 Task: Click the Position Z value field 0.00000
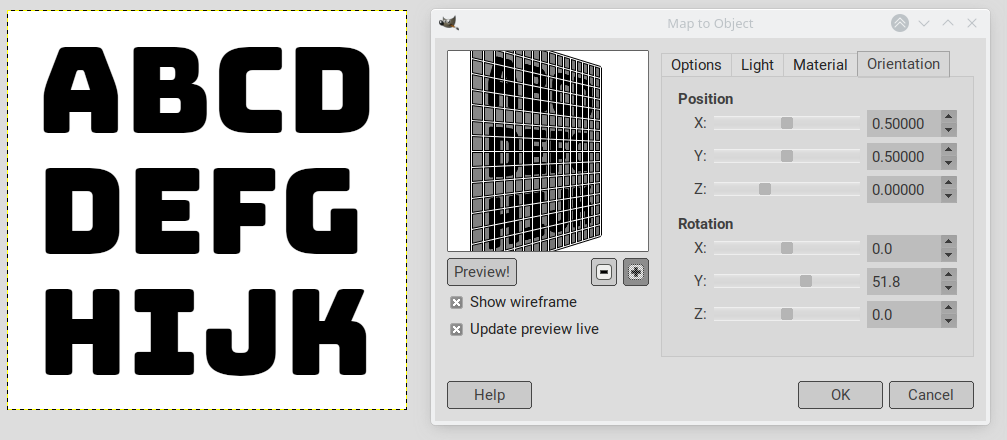coord(904,189)
